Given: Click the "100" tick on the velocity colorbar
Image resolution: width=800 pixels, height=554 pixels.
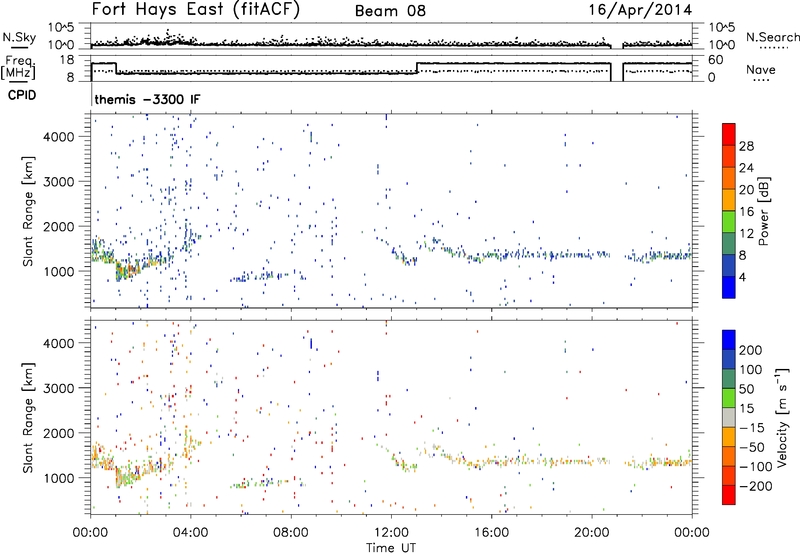Looking at the screenshot, I should [x=751, y=369].
